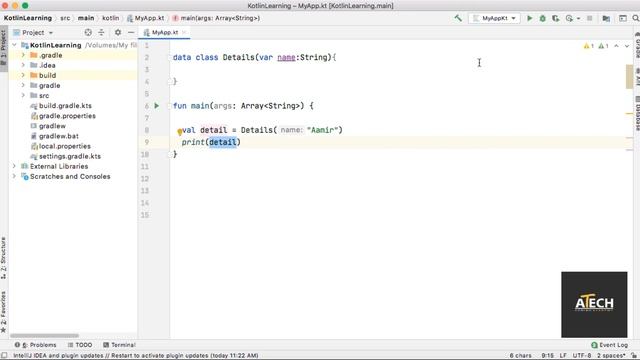Select build.gradle.kts file
The width and height of the screenshot is (640, 360).
point(61,106)
